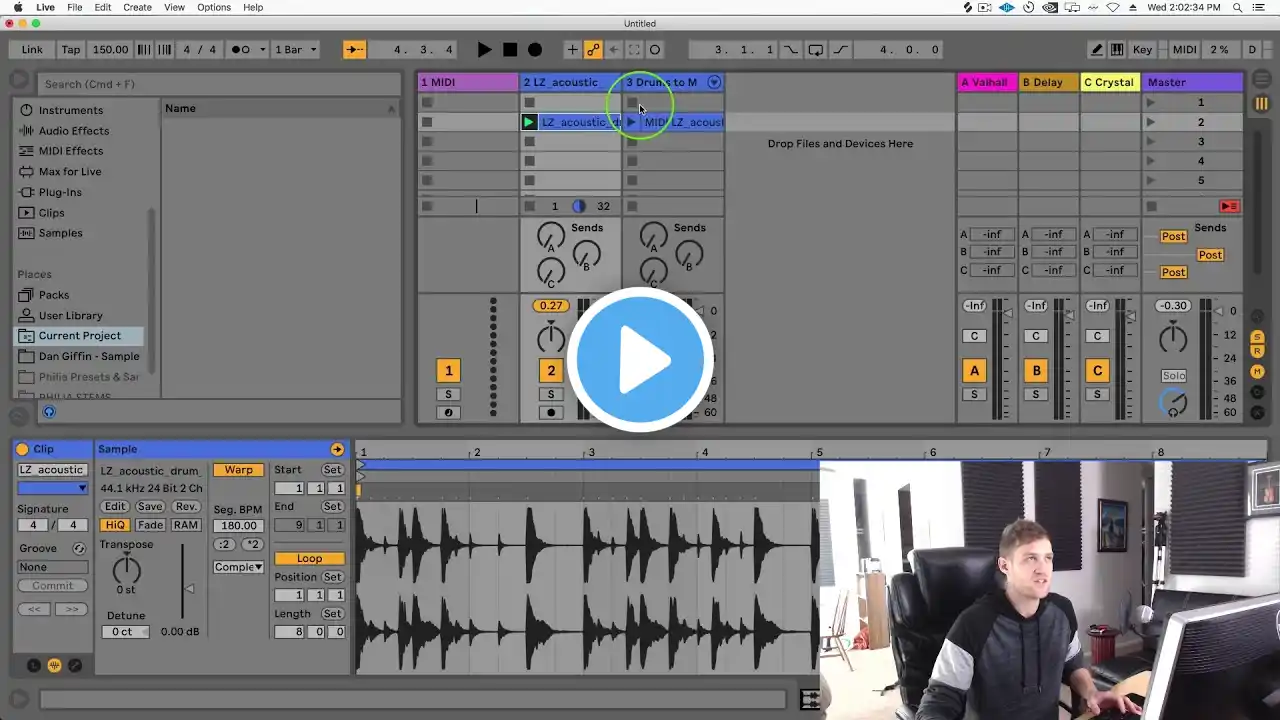Select Audio Effects in the browser
The height and width of the screenshot is (720, 1280).
click(x=73, y=131)
